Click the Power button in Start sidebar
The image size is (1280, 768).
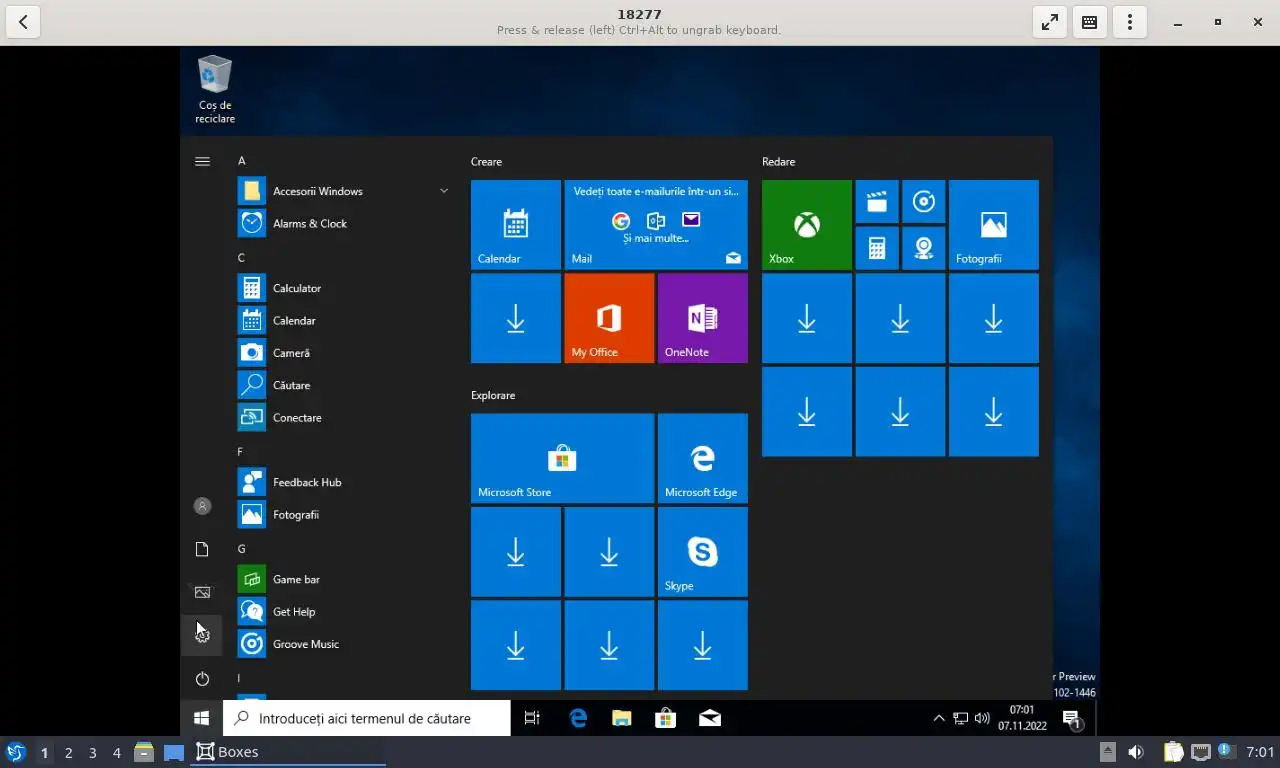[202, 679]
